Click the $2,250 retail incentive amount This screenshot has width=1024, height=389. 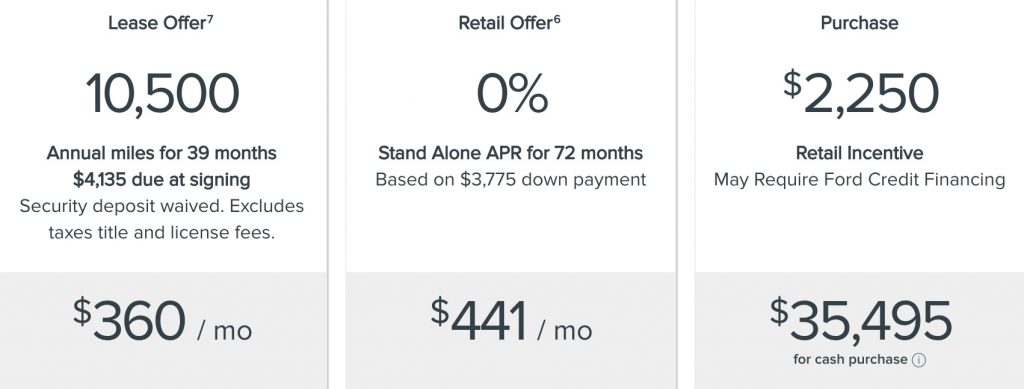pyautogui.click(x=861, y=92)
